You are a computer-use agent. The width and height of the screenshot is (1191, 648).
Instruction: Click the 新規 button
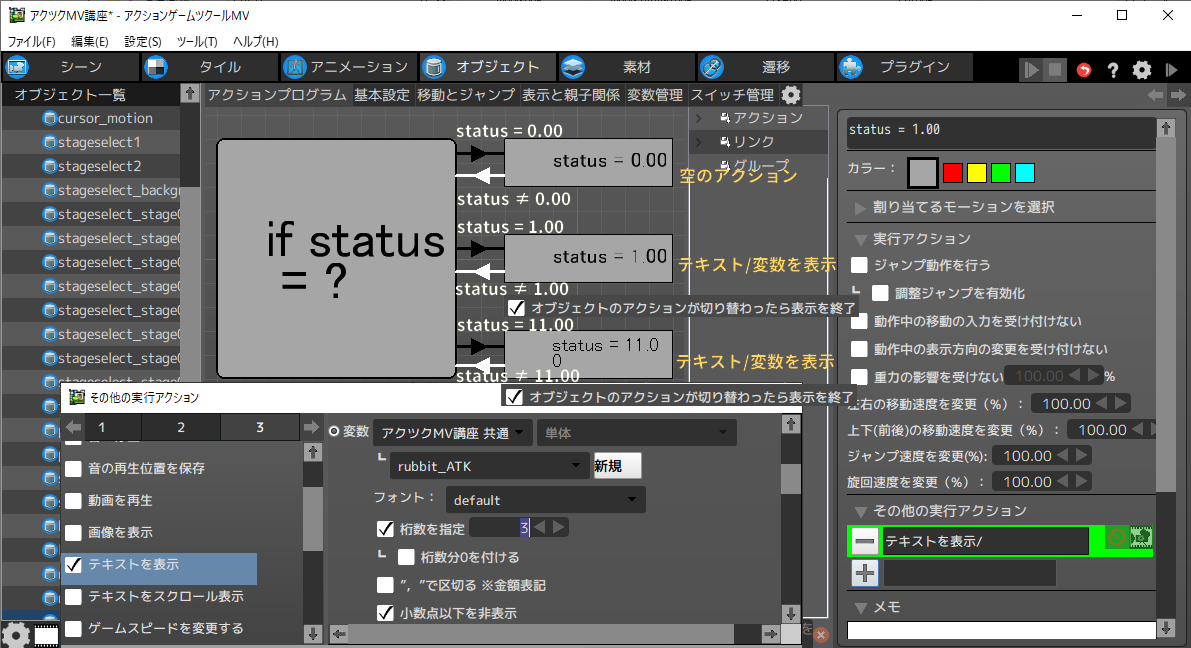point(617,466)
